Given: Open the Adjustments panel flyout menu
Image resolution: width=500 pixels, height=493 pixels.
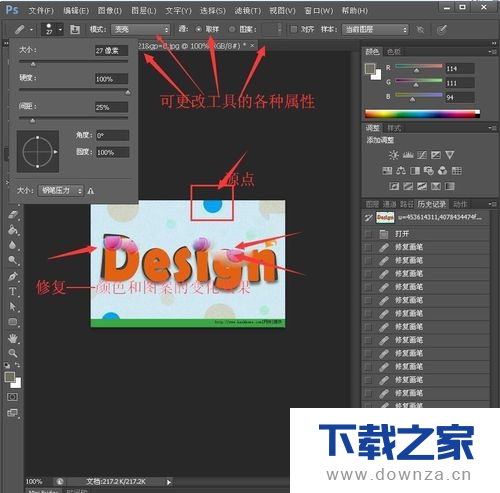Looking at the screenshot, I should click(492, 128).
